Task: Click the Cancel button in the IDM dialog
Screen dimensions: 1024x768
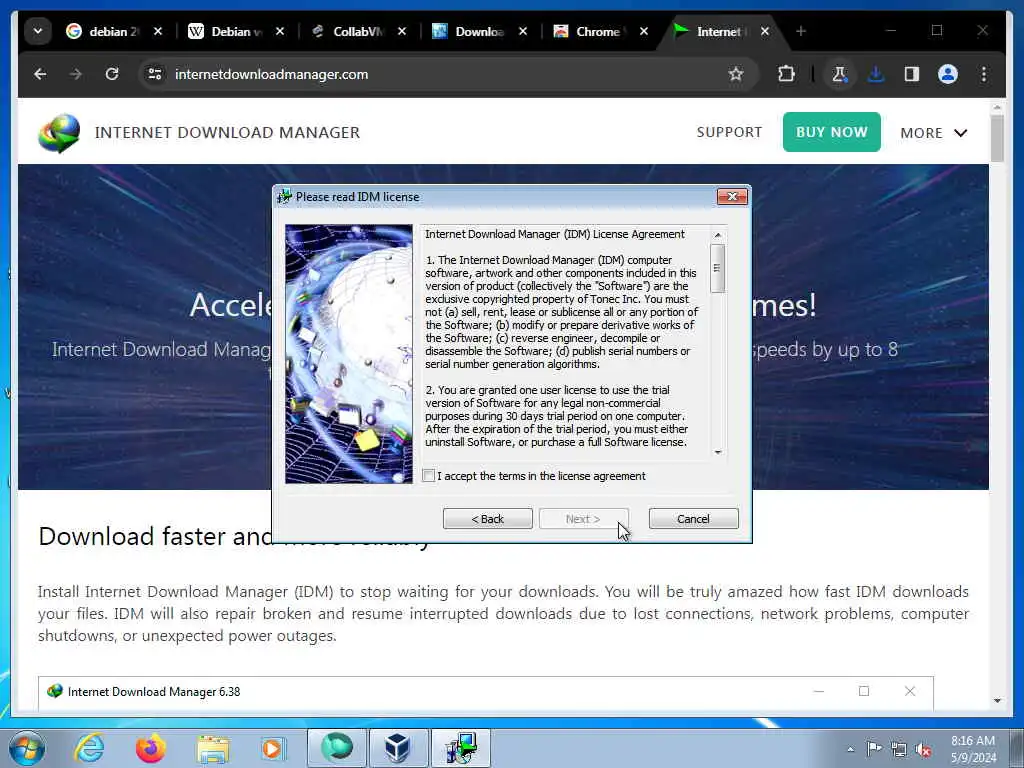Action: click(694, 519)
